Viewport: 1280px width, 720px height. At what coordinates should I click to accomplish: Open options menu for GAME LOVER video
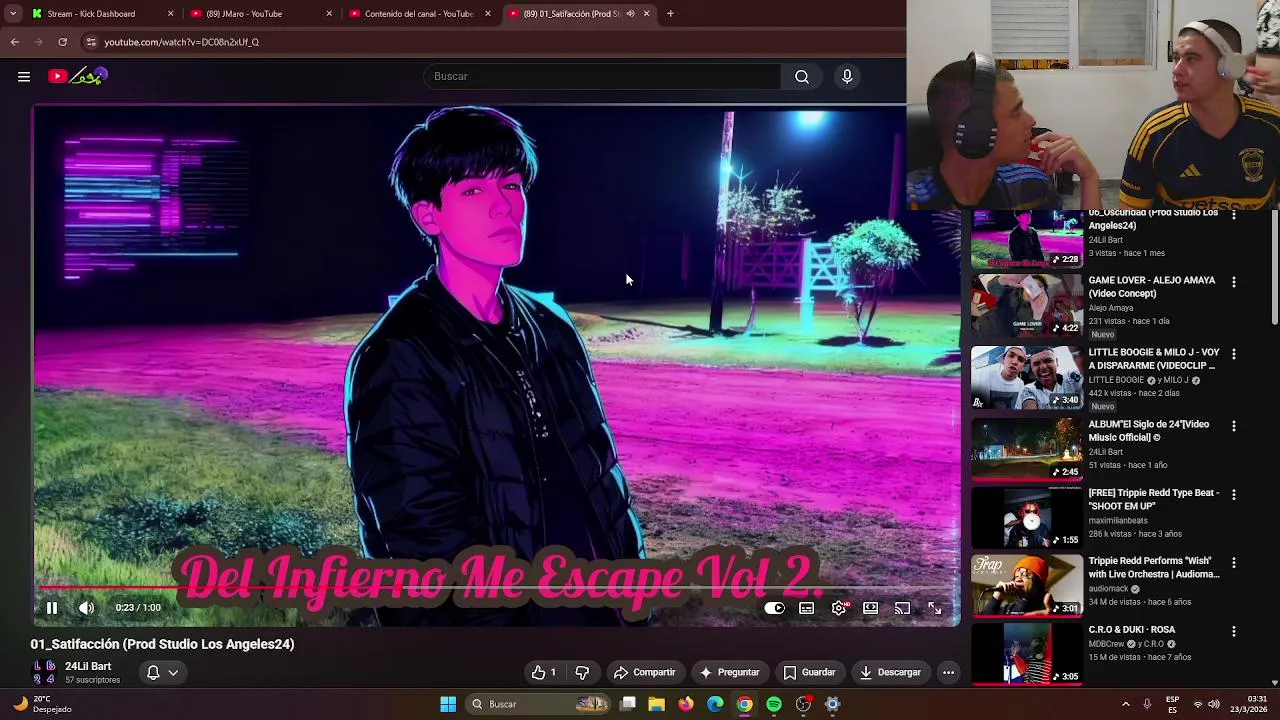(1233, 283)
